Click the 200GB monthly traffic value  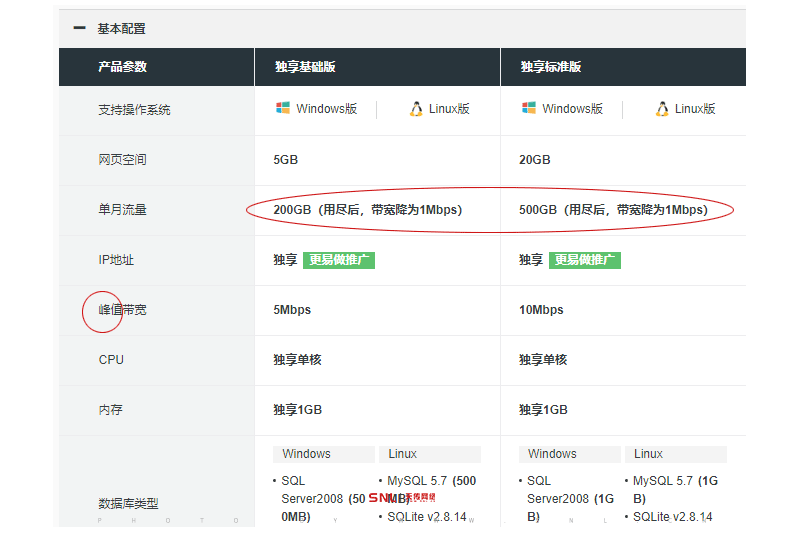coord(367,210)
